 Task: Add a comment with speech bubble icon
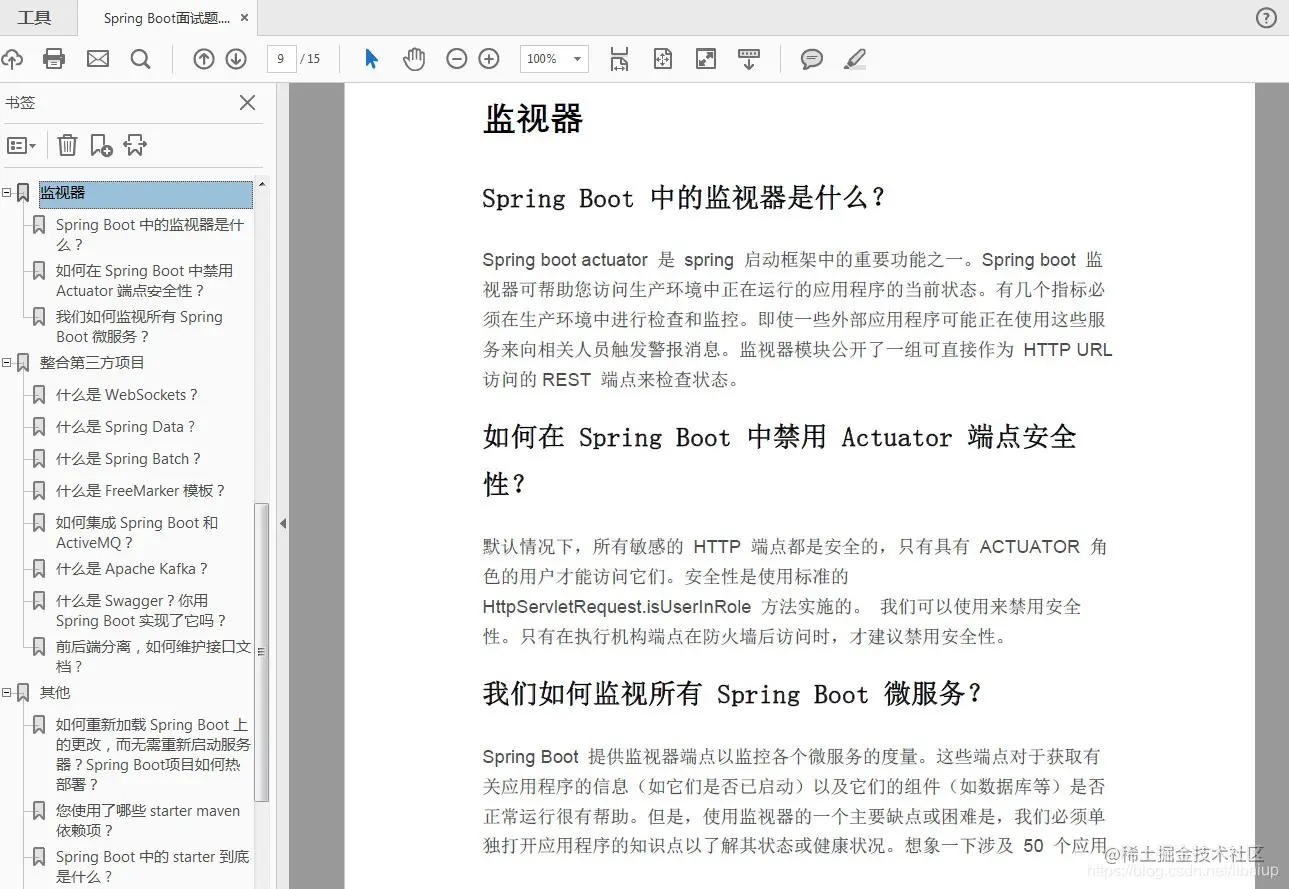pyautogui.click(x=812, y=59)
